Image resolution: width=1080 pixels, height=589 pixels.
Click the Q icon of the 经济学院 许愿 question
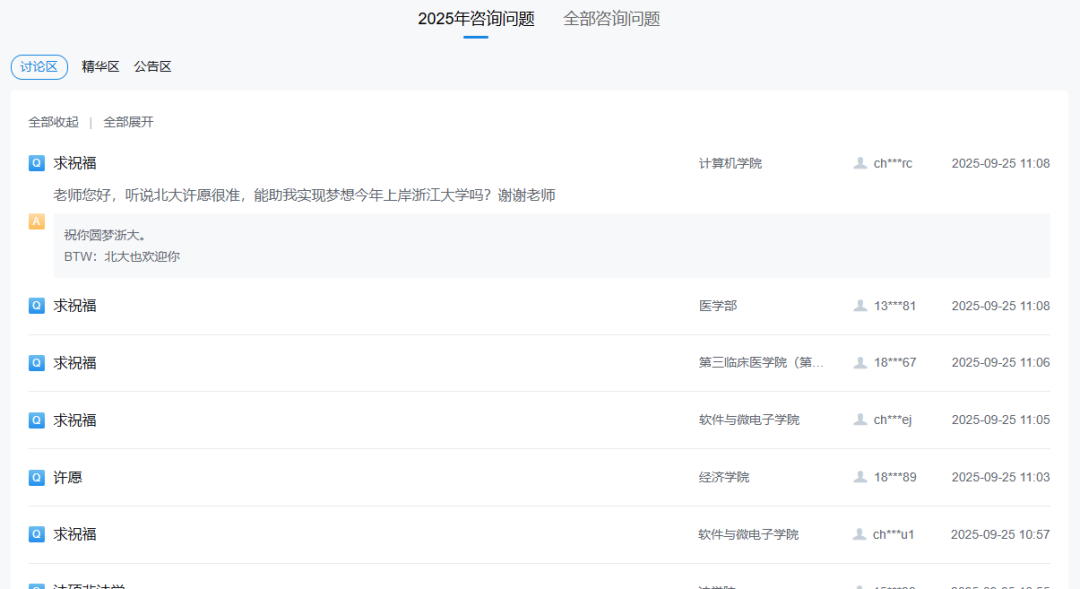pos(37,478)
